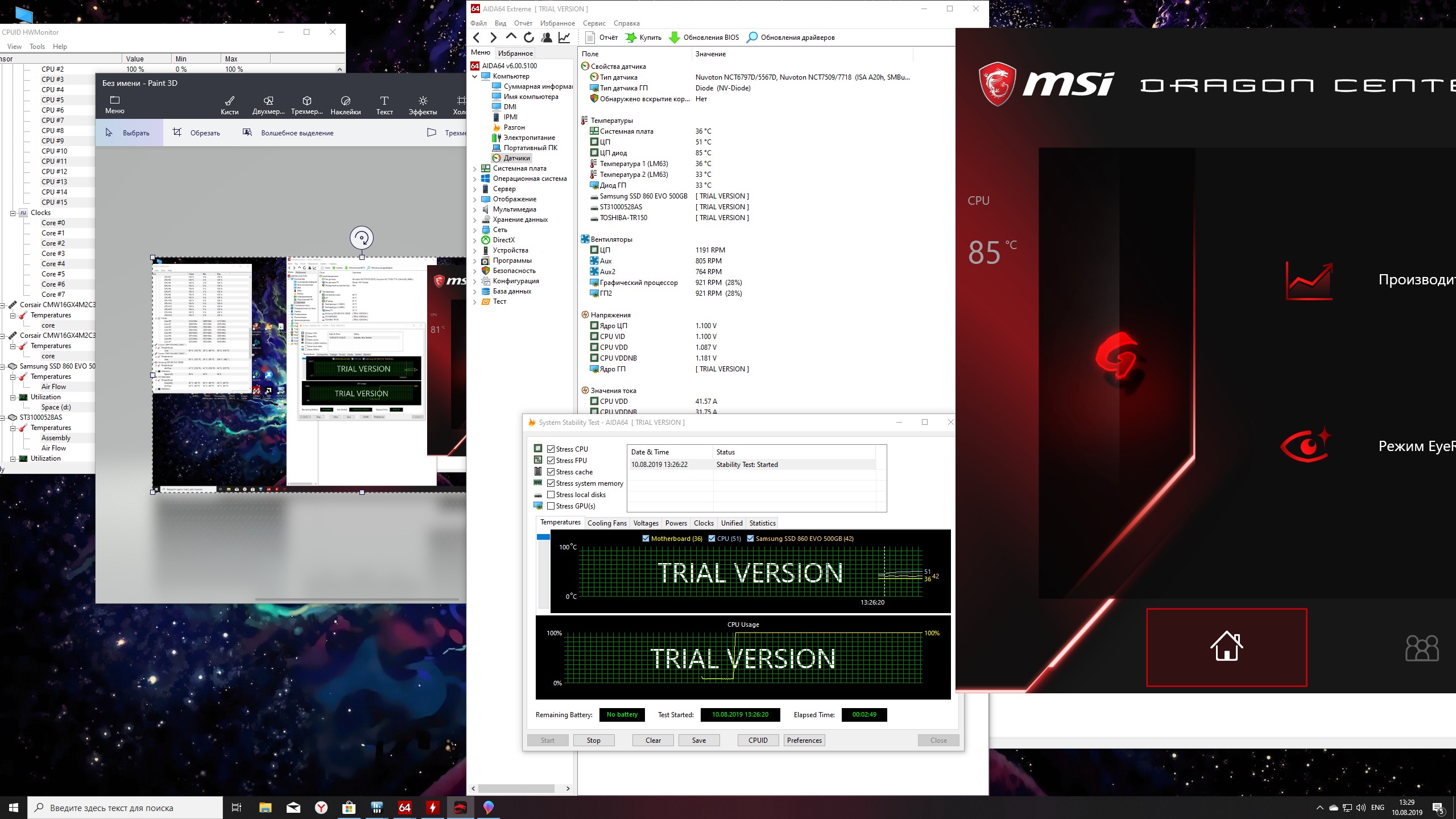Collapse the Clocks node in HWMonitor
This screenshot has width=1456, height=819.
pyautogui.click(x=13, y=213)
